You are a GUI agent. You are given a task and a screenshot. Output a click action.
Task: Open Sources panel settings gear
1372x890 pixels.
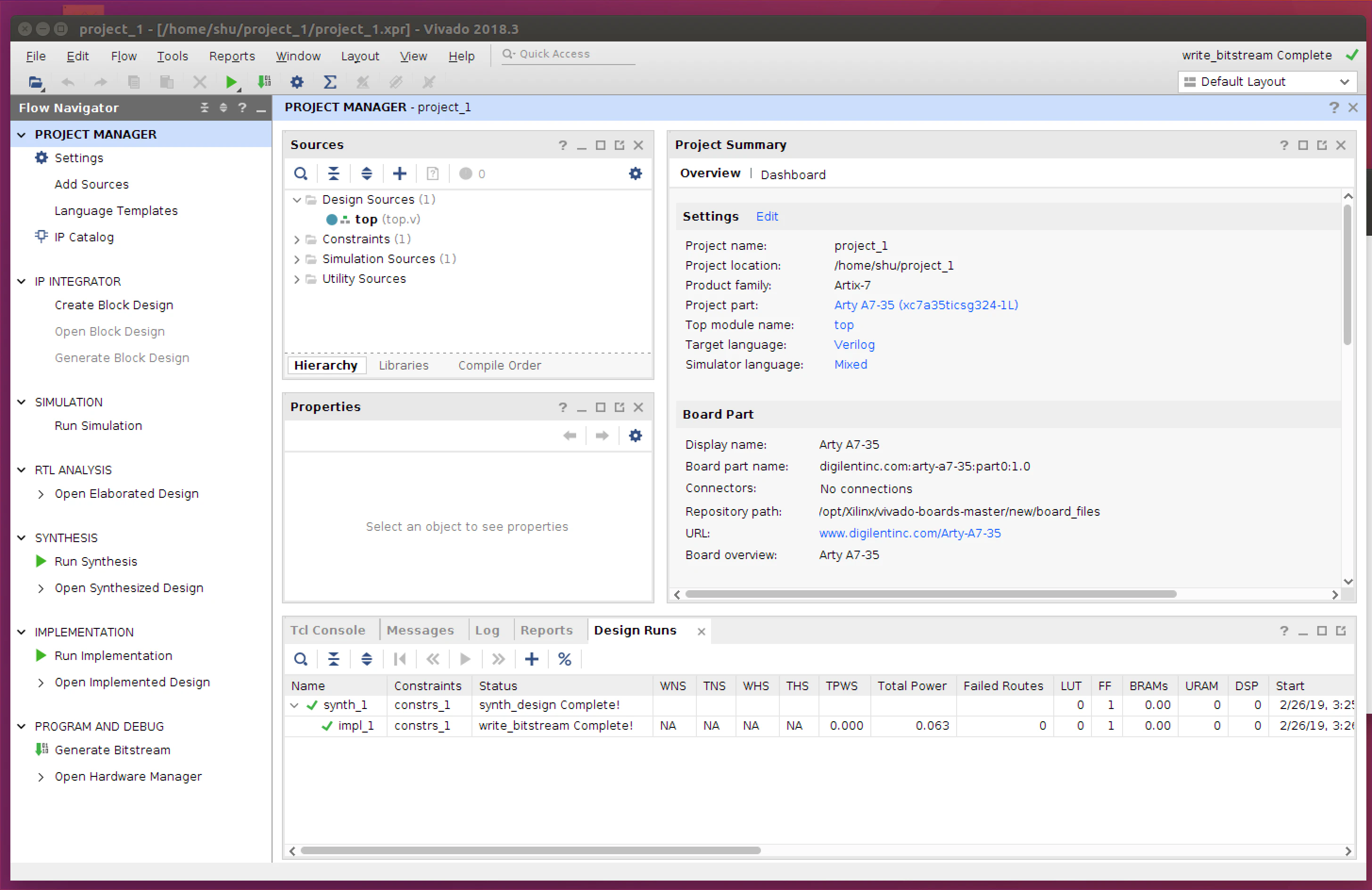coord(635,173)
